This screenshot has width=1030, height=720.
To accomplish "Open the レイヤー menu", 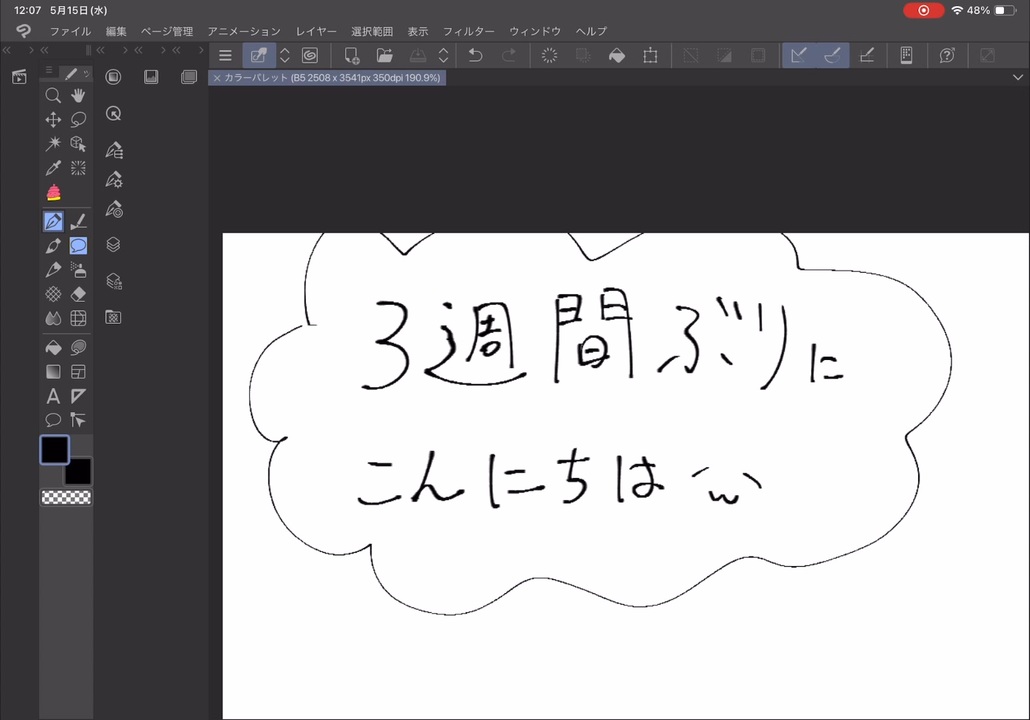I will [x=316, y=32].
